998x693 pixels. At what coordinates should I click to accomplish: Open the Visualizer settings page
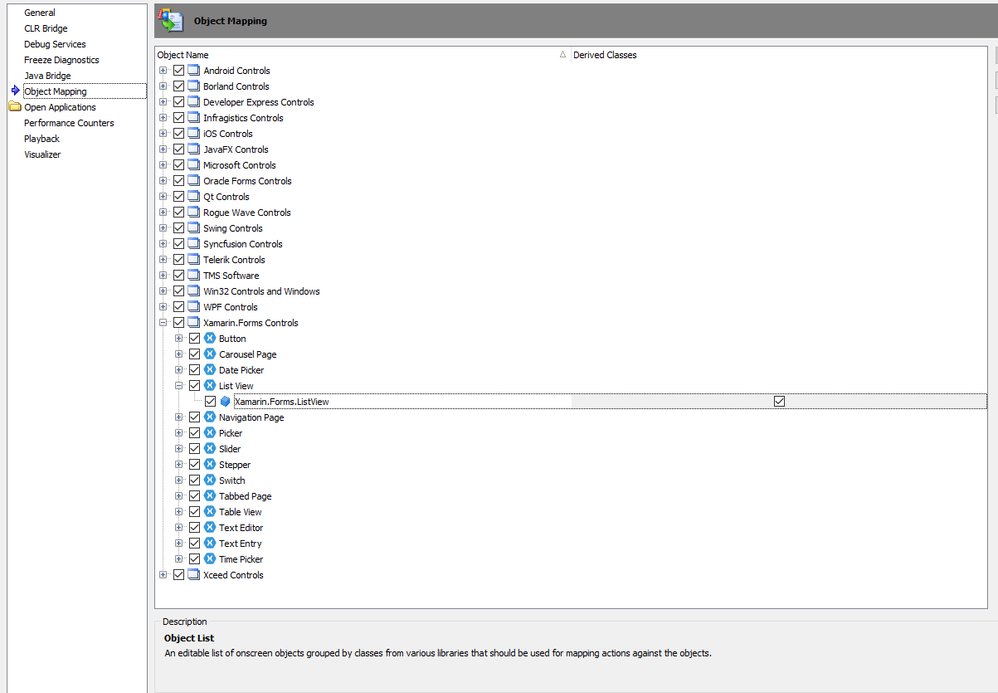coord(43,155)
